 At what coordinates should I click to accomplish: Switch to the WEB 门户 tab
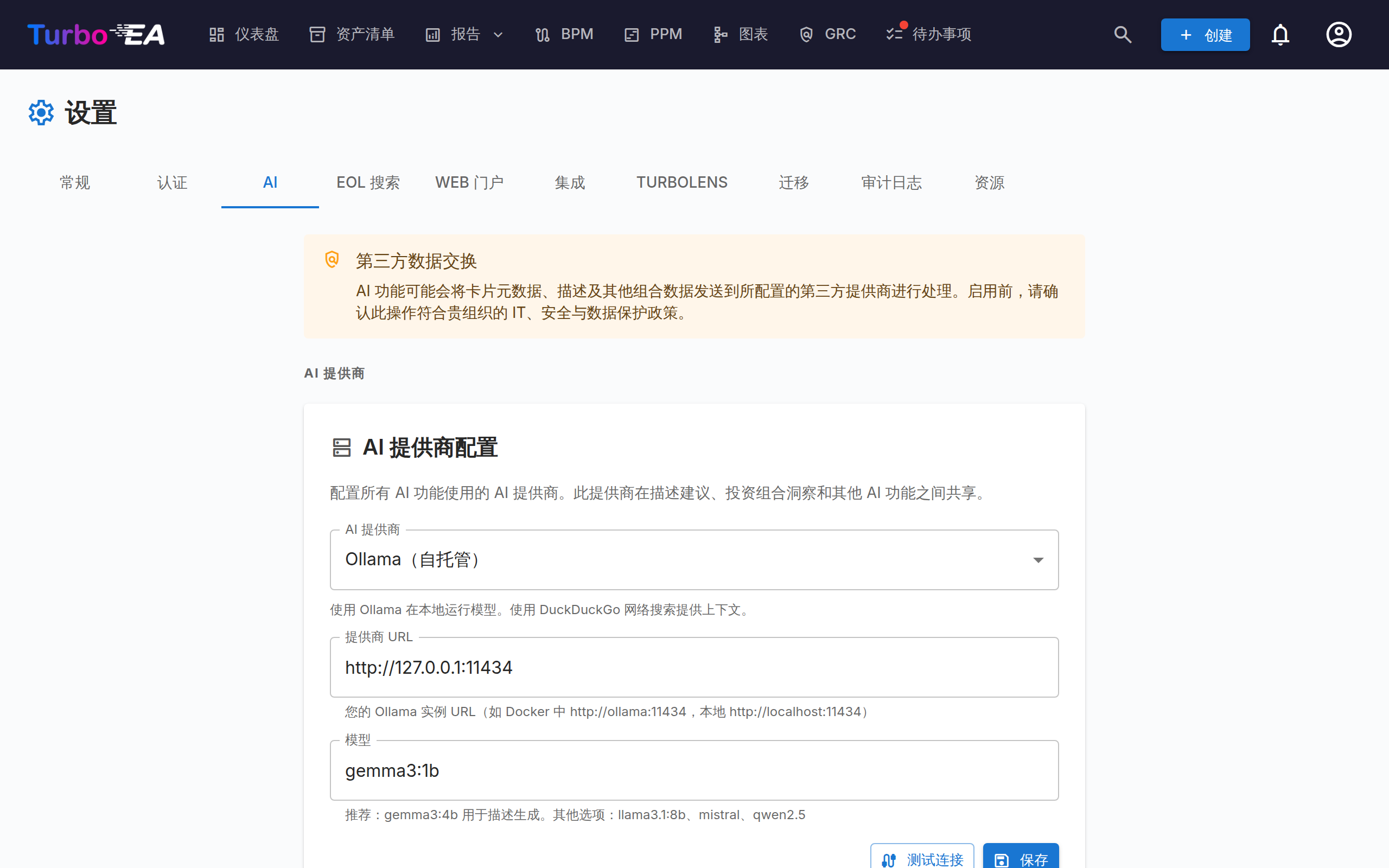tap(469, 183)
